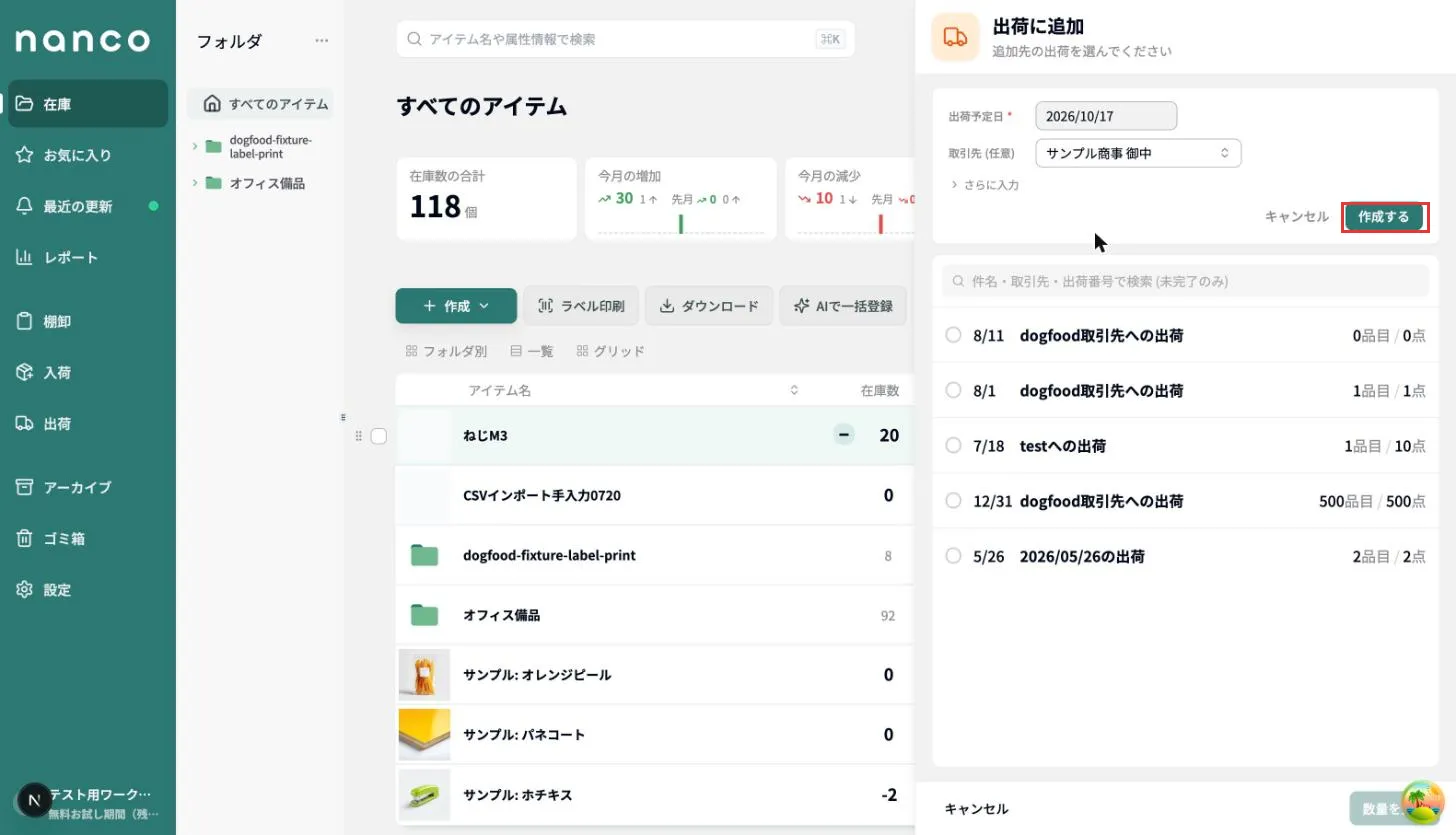Viewport: 1456px width, 835px height.
Task: Click the 出荷予定日 date field
Action: 1106,116
